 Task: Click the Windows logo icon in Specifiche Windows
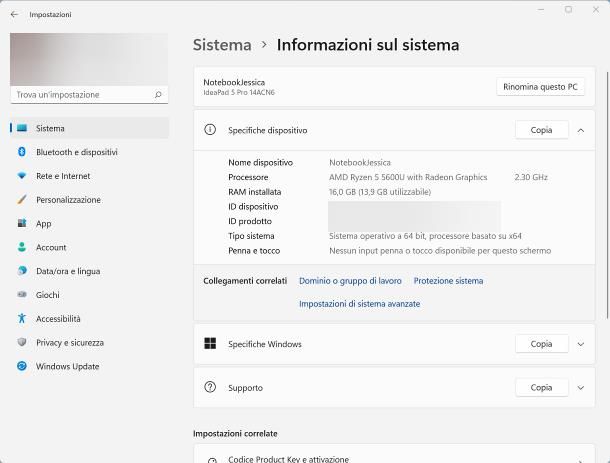coord(210,344)
